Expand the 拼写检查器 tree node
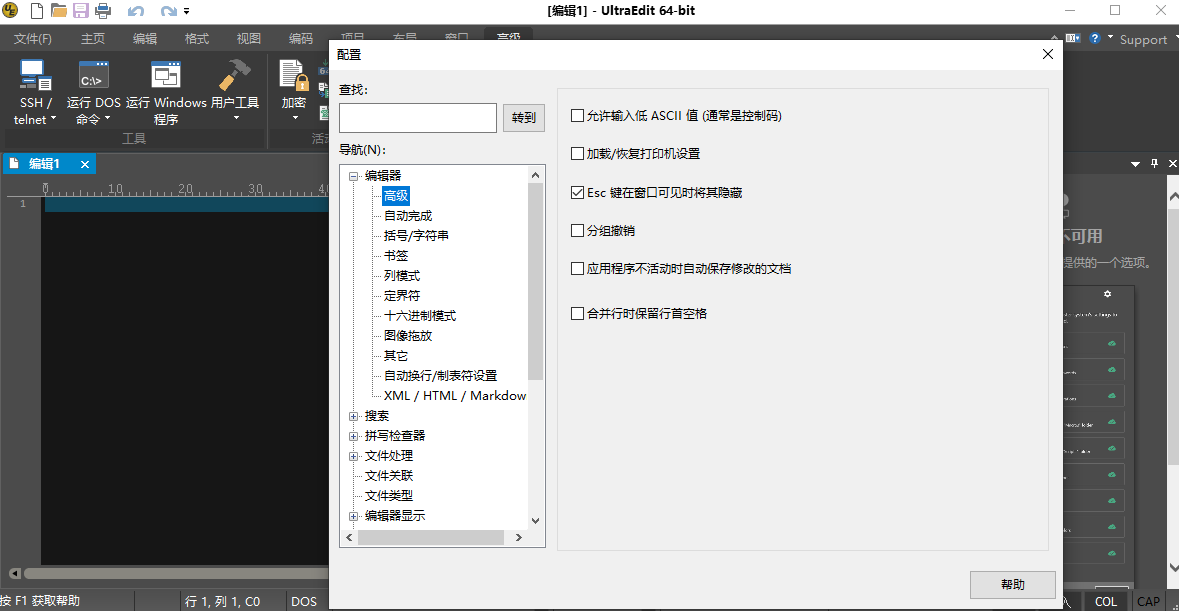 pos(354,435)
